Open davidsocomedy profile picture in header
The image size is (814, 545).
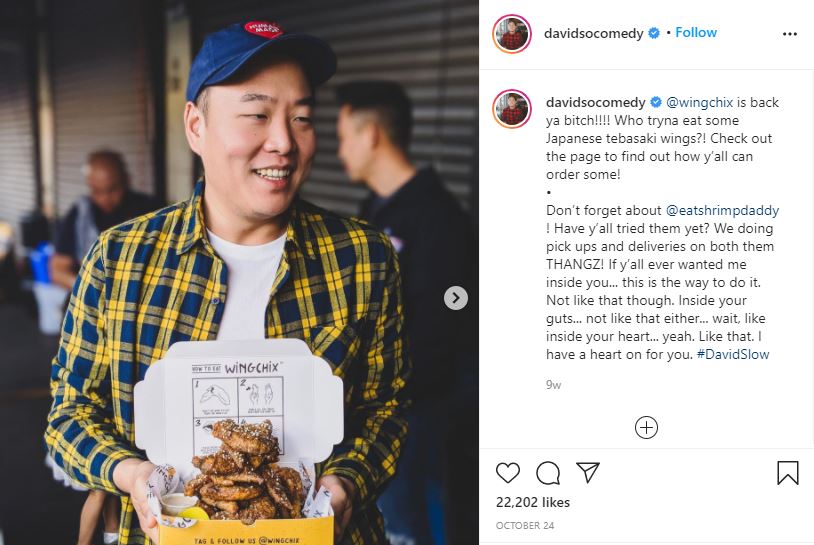point(512,34)
